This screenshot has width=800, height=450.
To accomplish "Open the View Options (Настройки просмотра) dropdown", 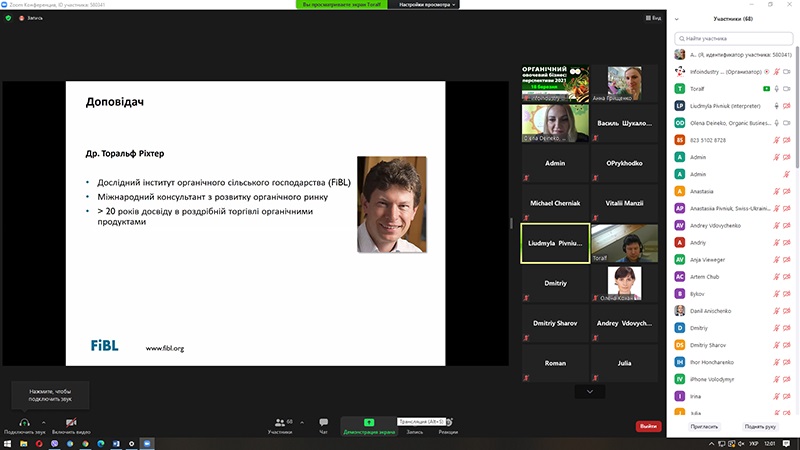I will click(426, 5).
